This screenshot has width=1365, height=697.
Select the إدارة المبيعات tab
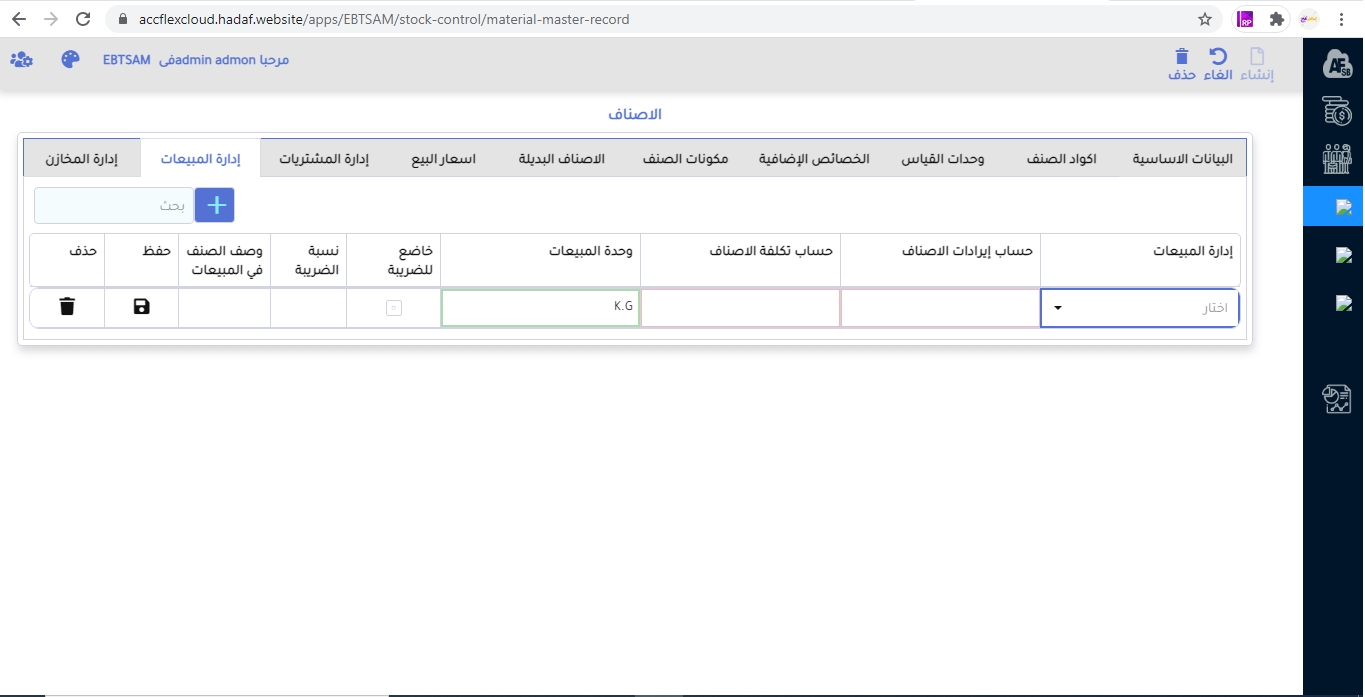coord(201,159)
